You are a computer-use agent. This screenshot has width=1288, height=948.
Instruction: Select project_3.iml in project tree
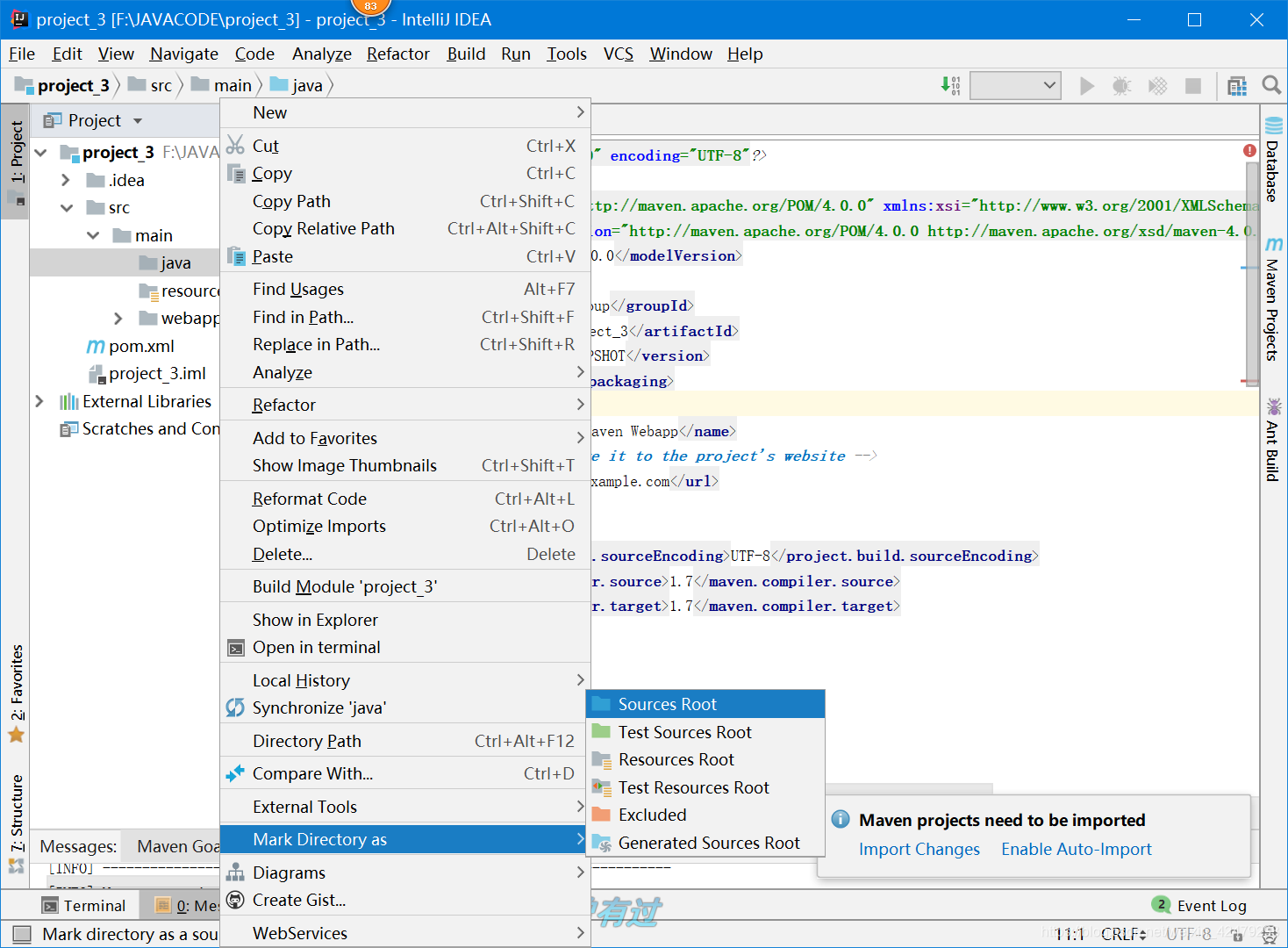147,374
